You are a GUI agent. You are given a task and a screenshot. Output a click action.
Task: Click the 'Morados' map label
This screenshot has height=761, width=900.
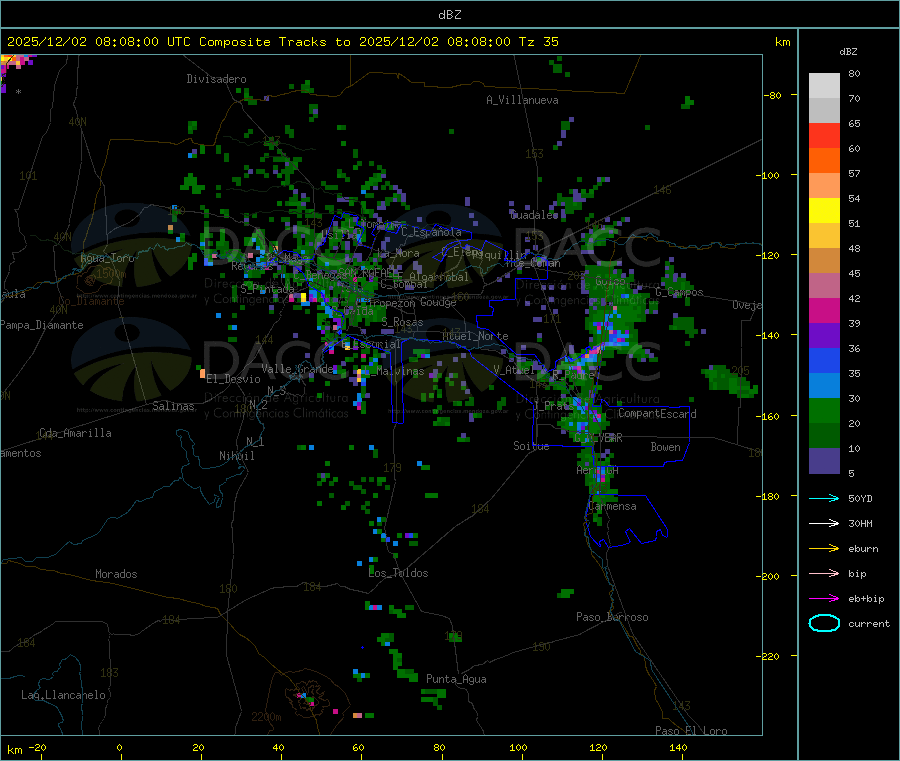116,574
